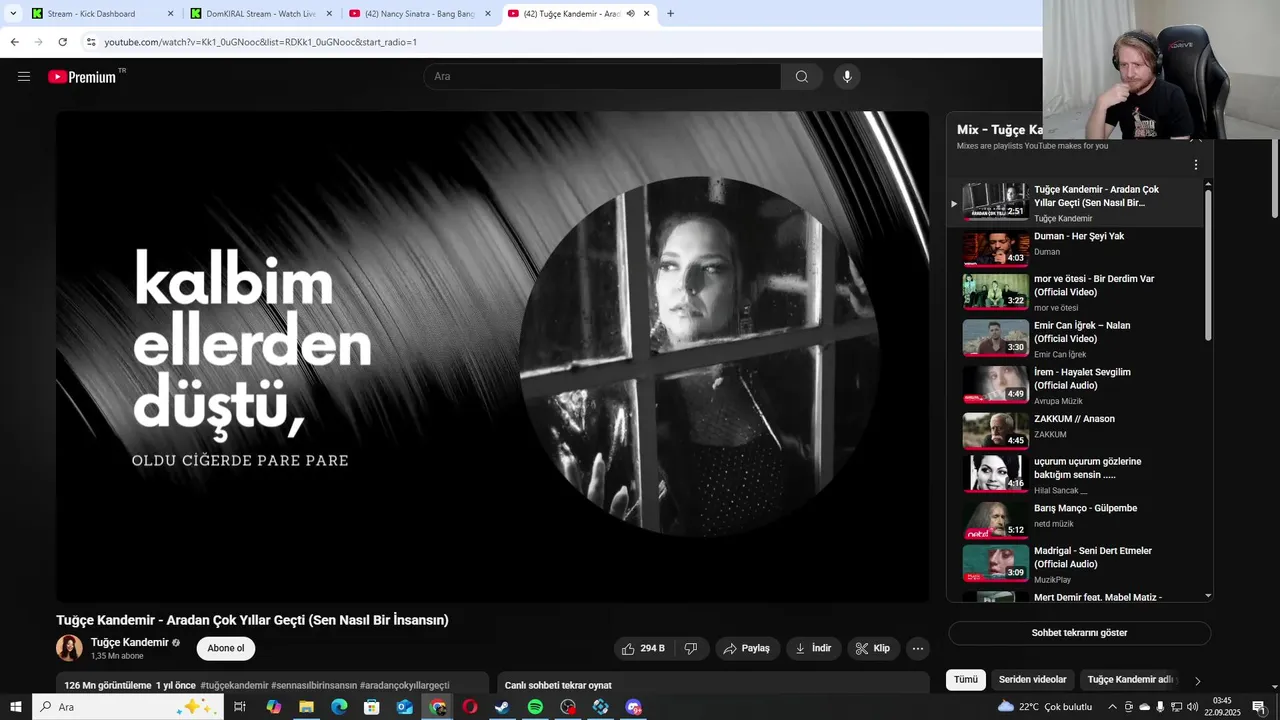Click the browser address bar URL

[x=260, y=42]
